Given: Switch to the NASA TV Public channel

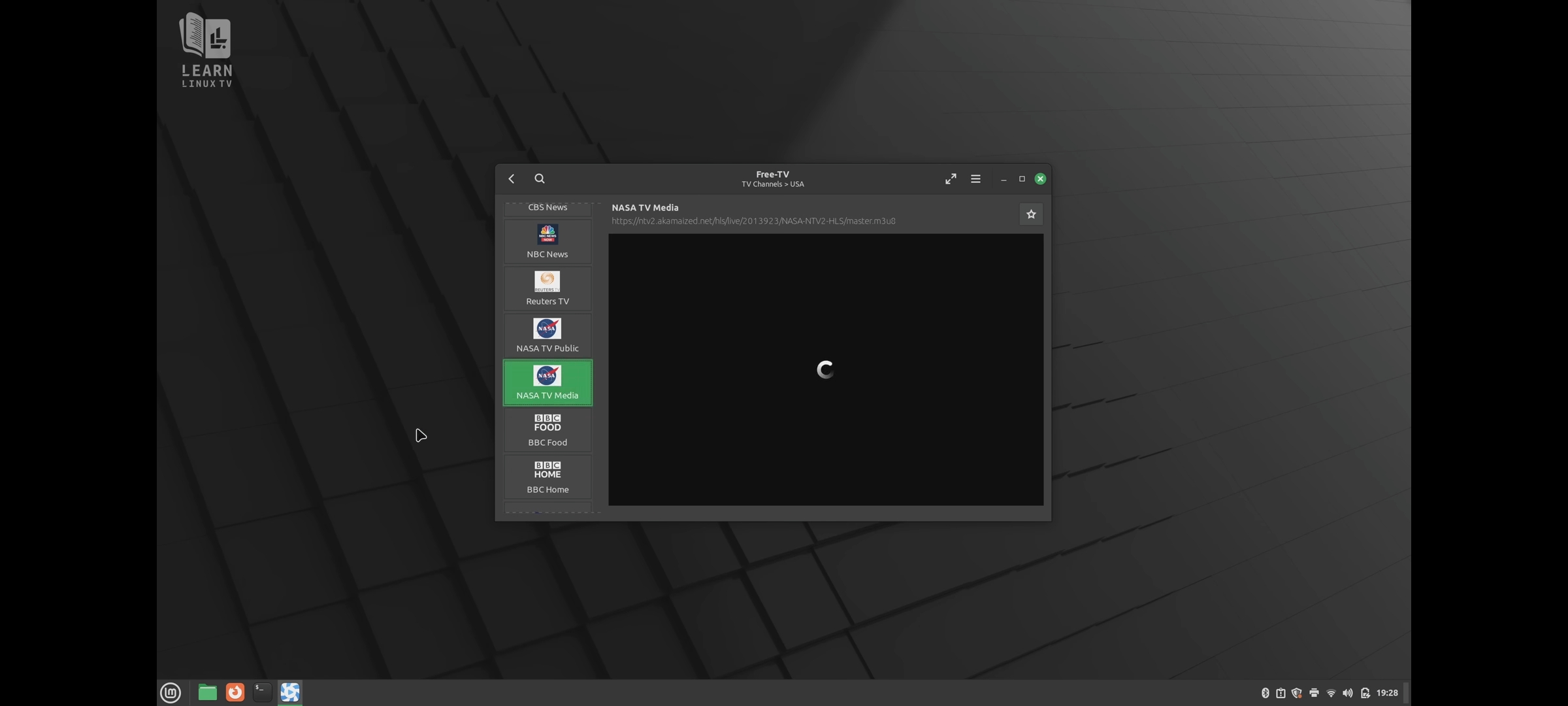Looking at the screenshot, I should tap(547, 335).
